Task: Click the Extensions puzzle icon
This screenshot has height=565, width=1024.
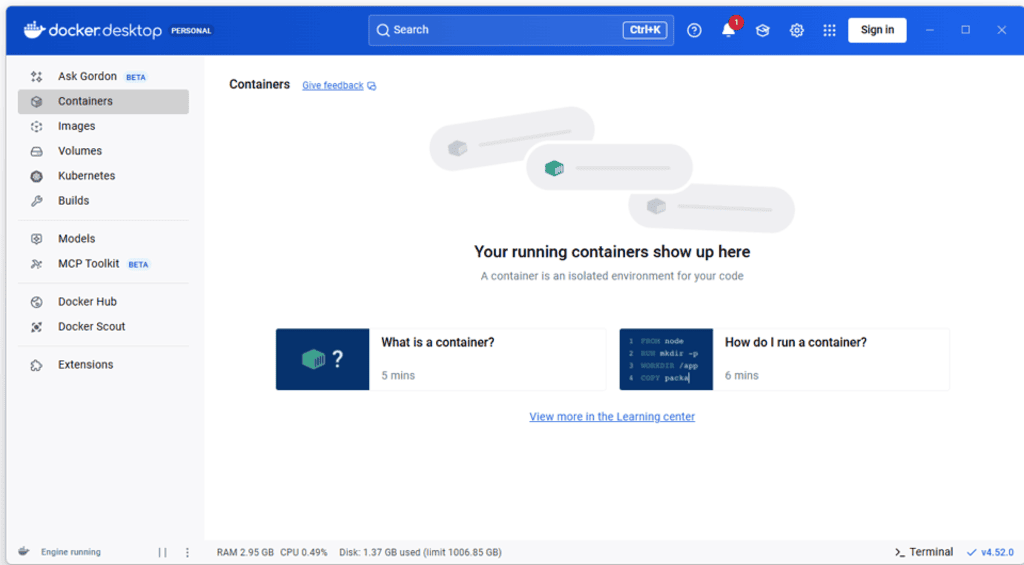Action: tap(37, 365)
